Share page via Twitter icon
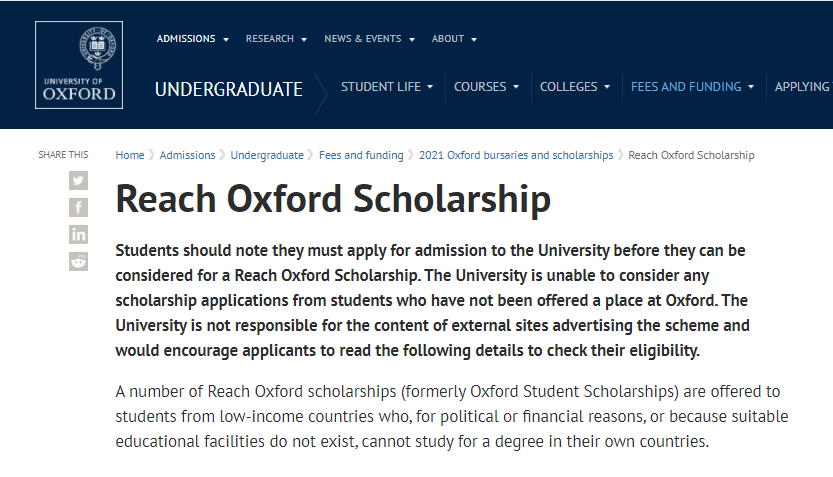 78,181
